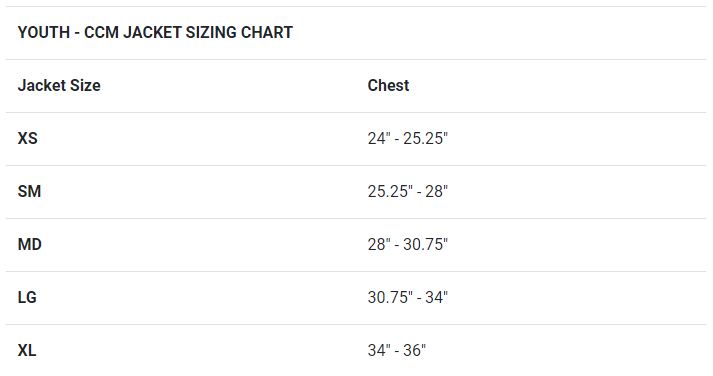Click the word Size in the header
Viewport: 713px width, 376px height.
click(85, 85)
